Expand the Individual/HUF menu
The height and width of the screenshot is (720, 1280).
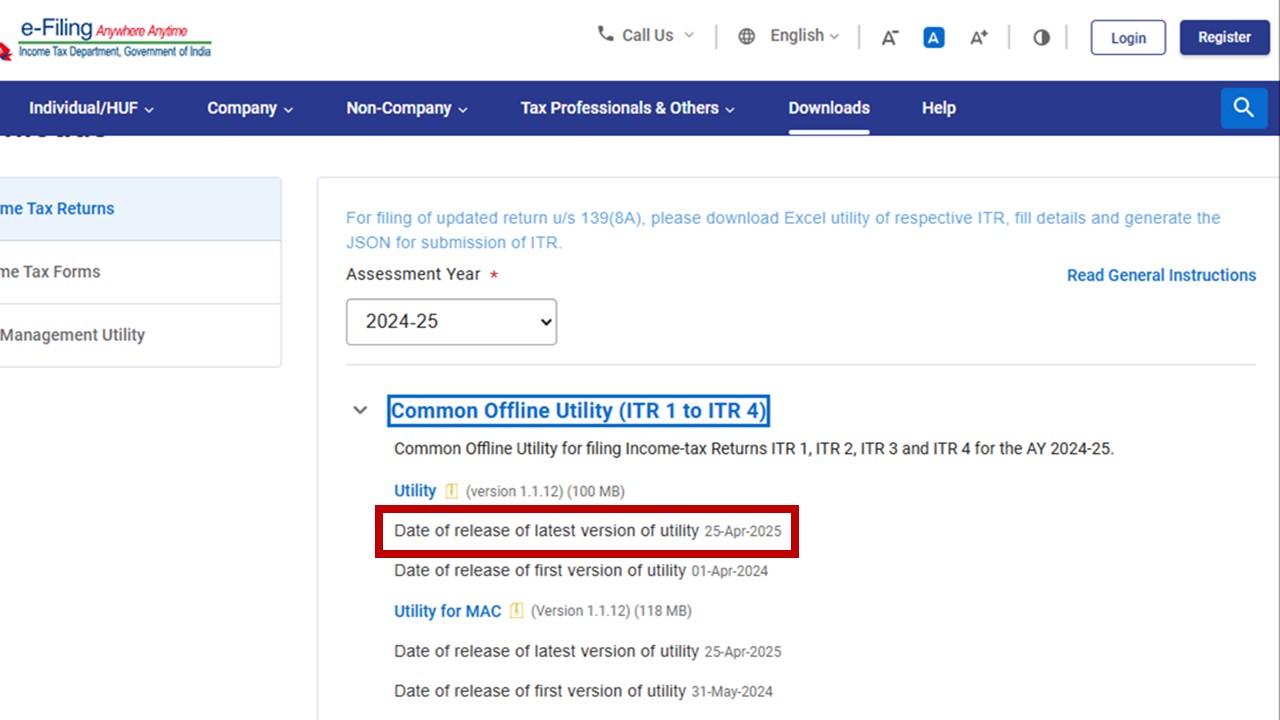(x=91, y=108)
